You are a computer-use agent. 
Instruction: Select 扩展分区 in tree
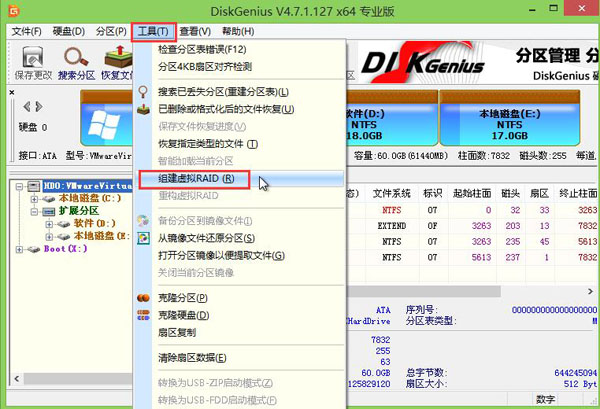(78, 211)
